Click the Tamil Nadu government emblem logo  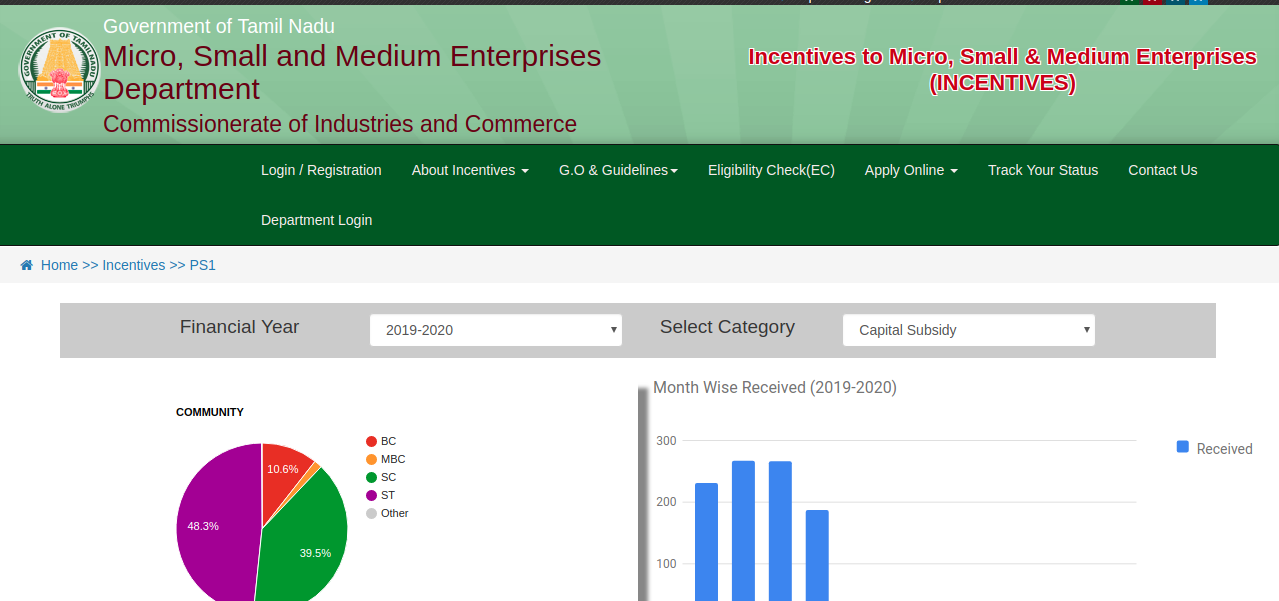(x=59, y=70)
